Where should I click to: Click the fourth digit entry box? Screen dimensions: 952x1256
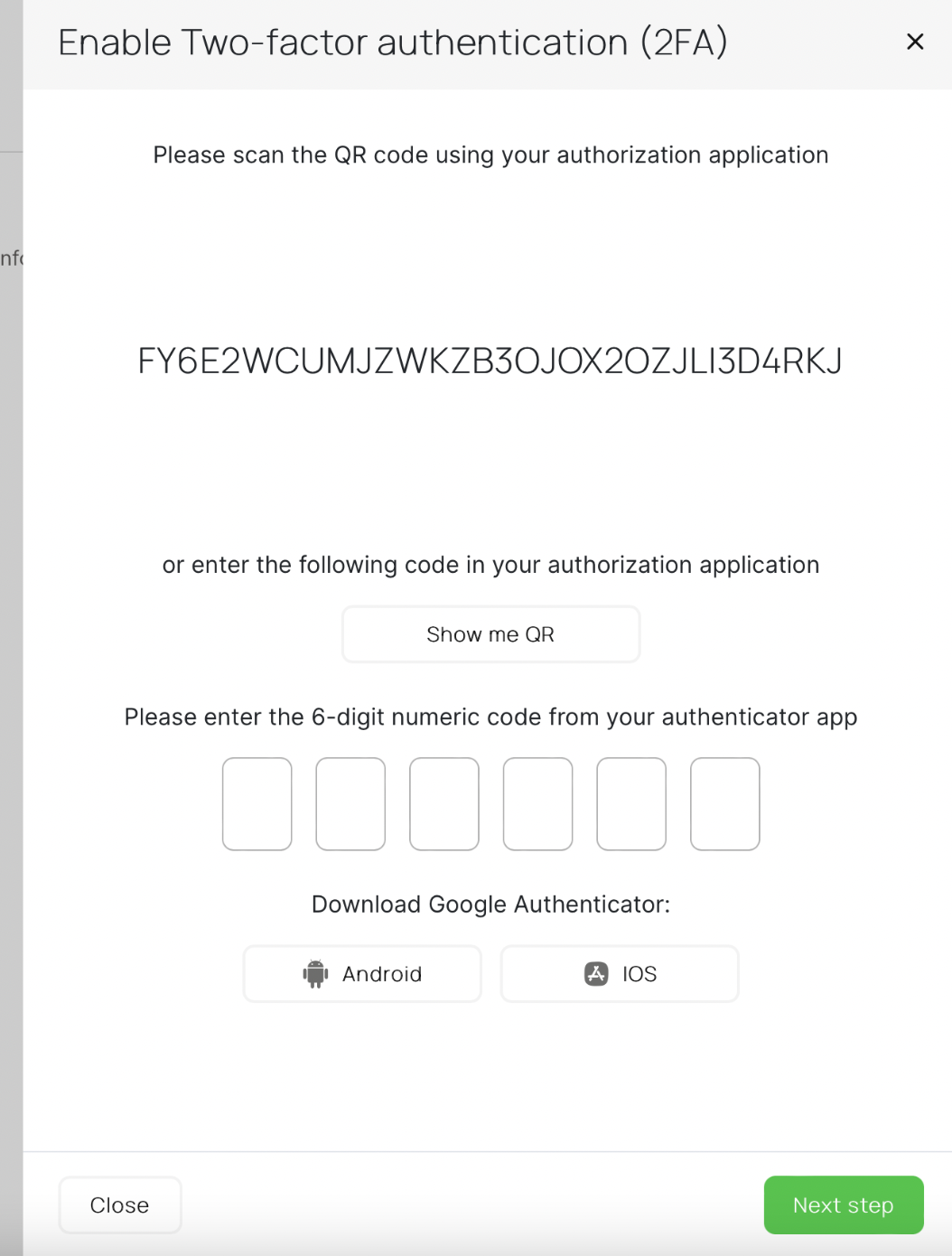click(537, 803)
